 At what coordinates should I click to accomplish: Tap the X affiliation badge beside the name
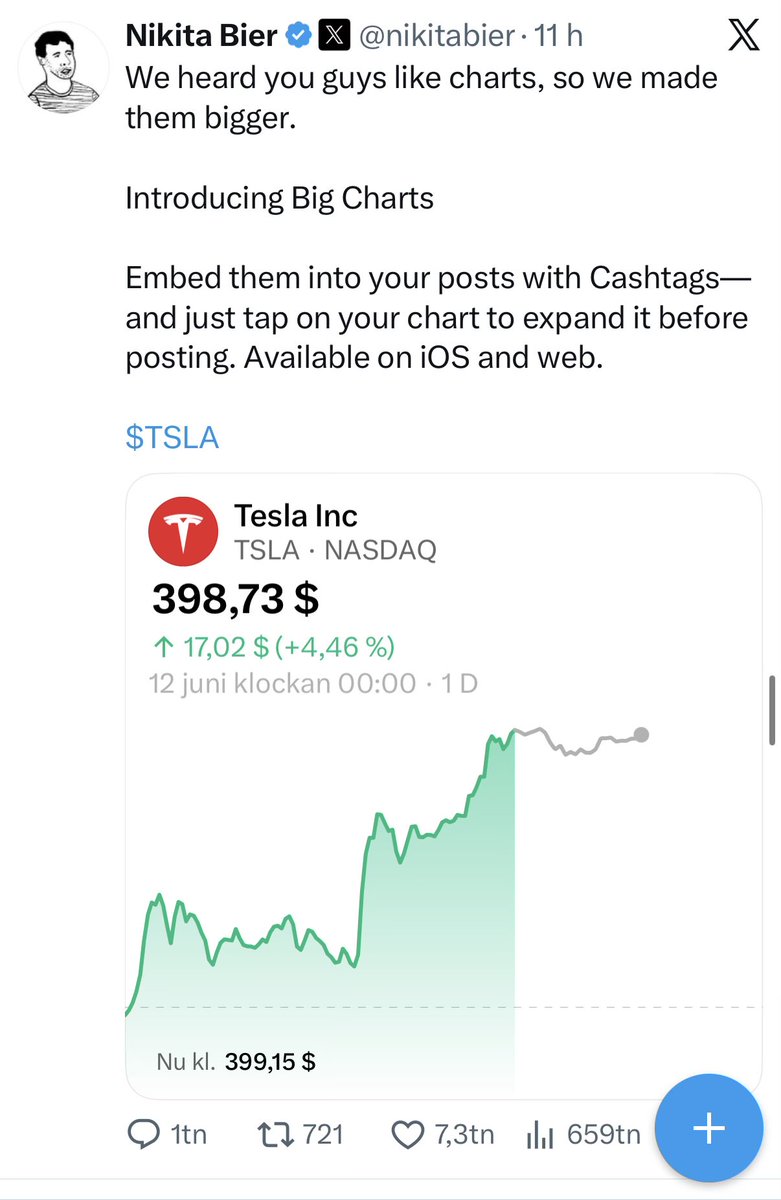point(331,38)
